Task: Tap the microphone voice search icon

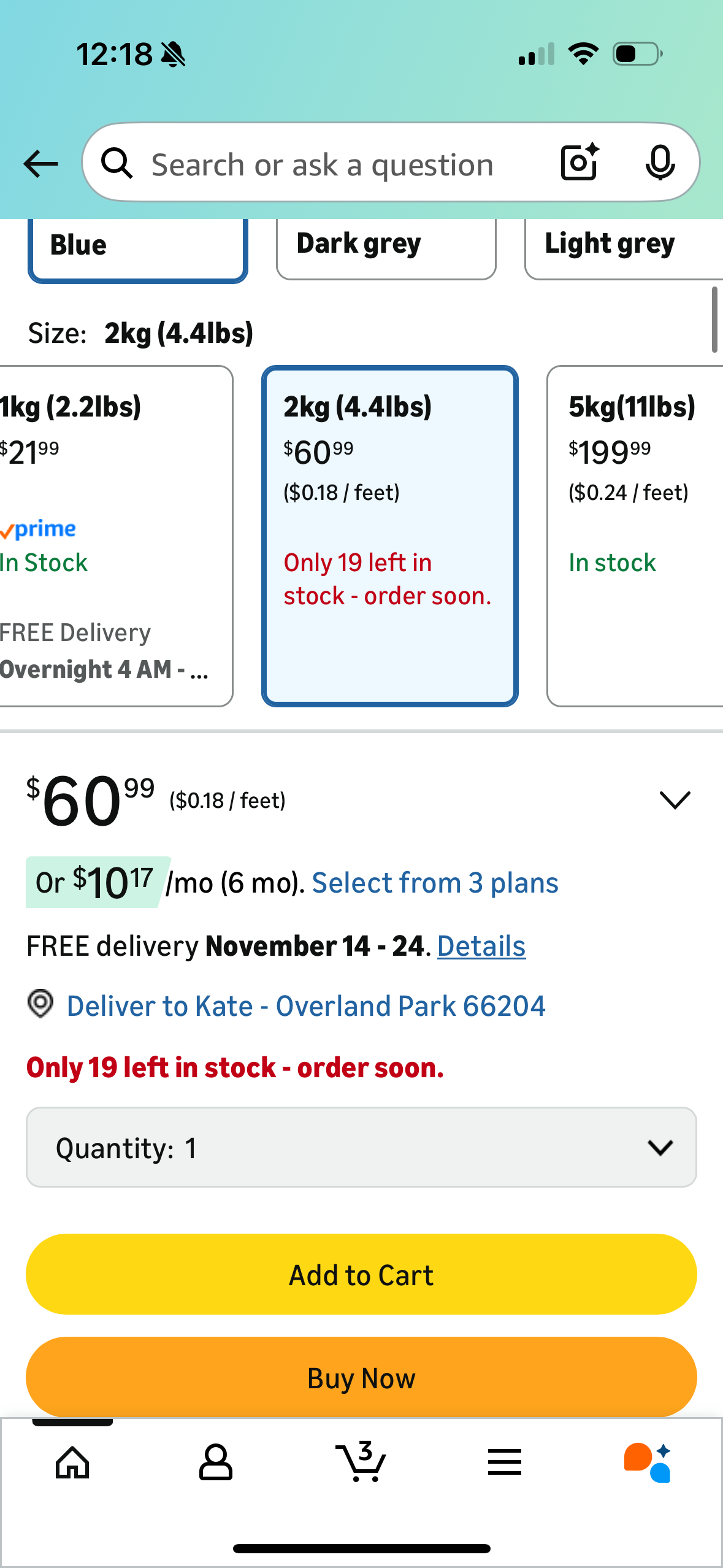Action: click(x=660, y=163)
